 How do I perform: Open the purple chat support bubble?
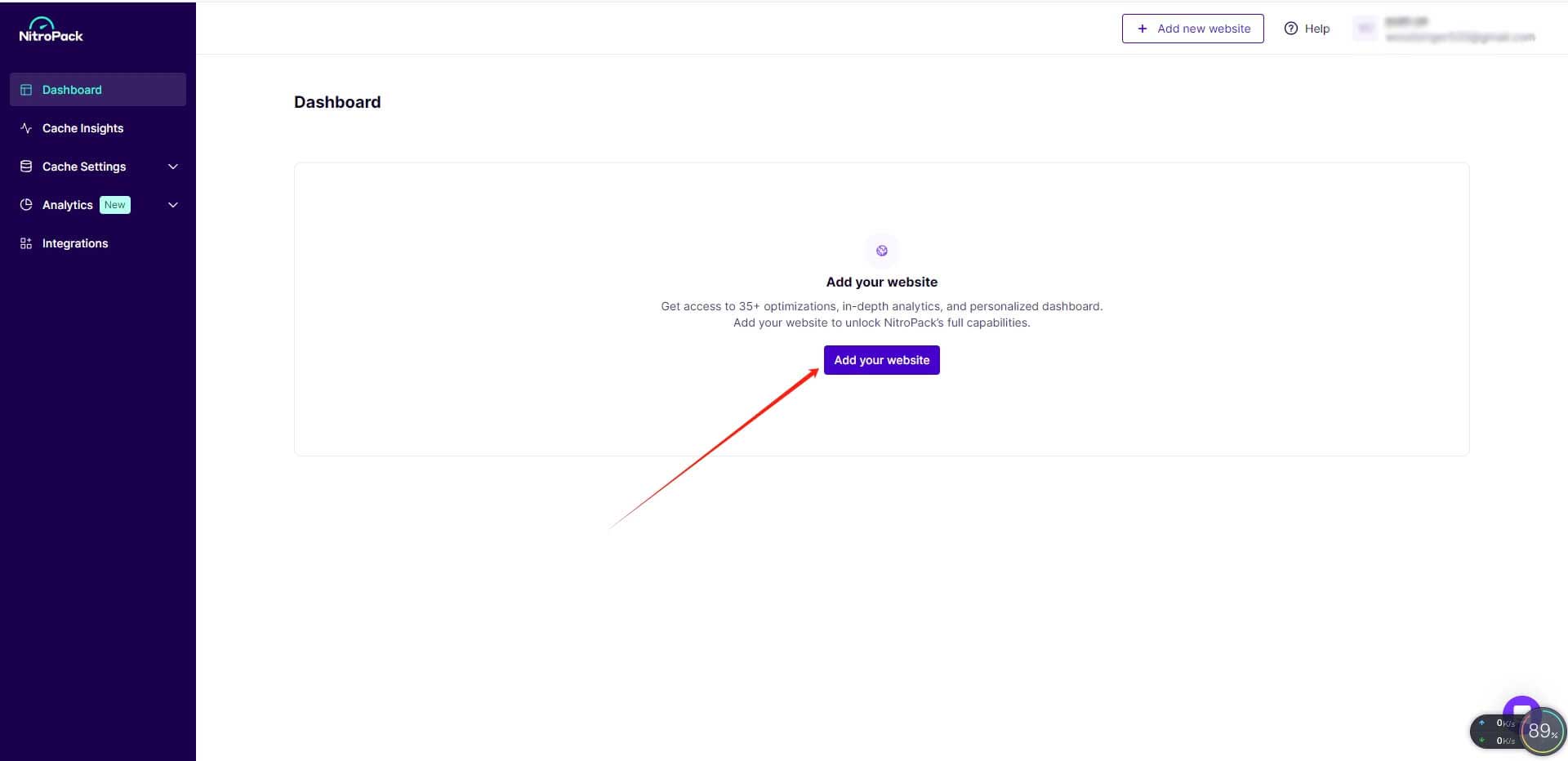[1520, 709]
